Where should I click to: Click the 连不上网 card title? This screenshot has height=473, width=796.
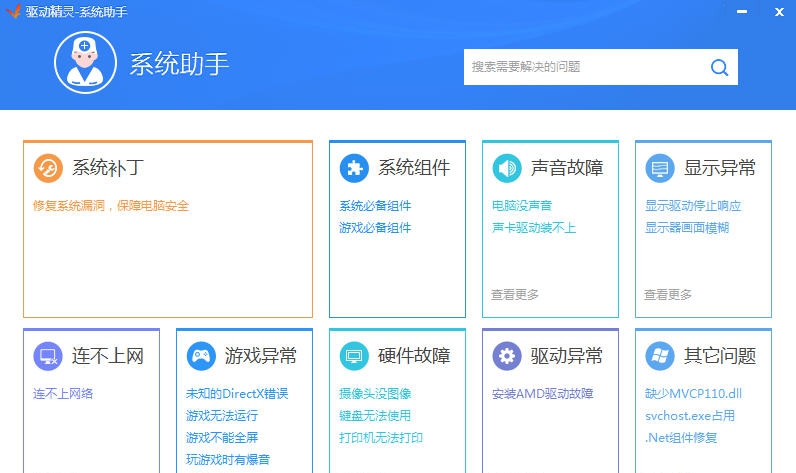pyautogui.click(x=108, y=356)
